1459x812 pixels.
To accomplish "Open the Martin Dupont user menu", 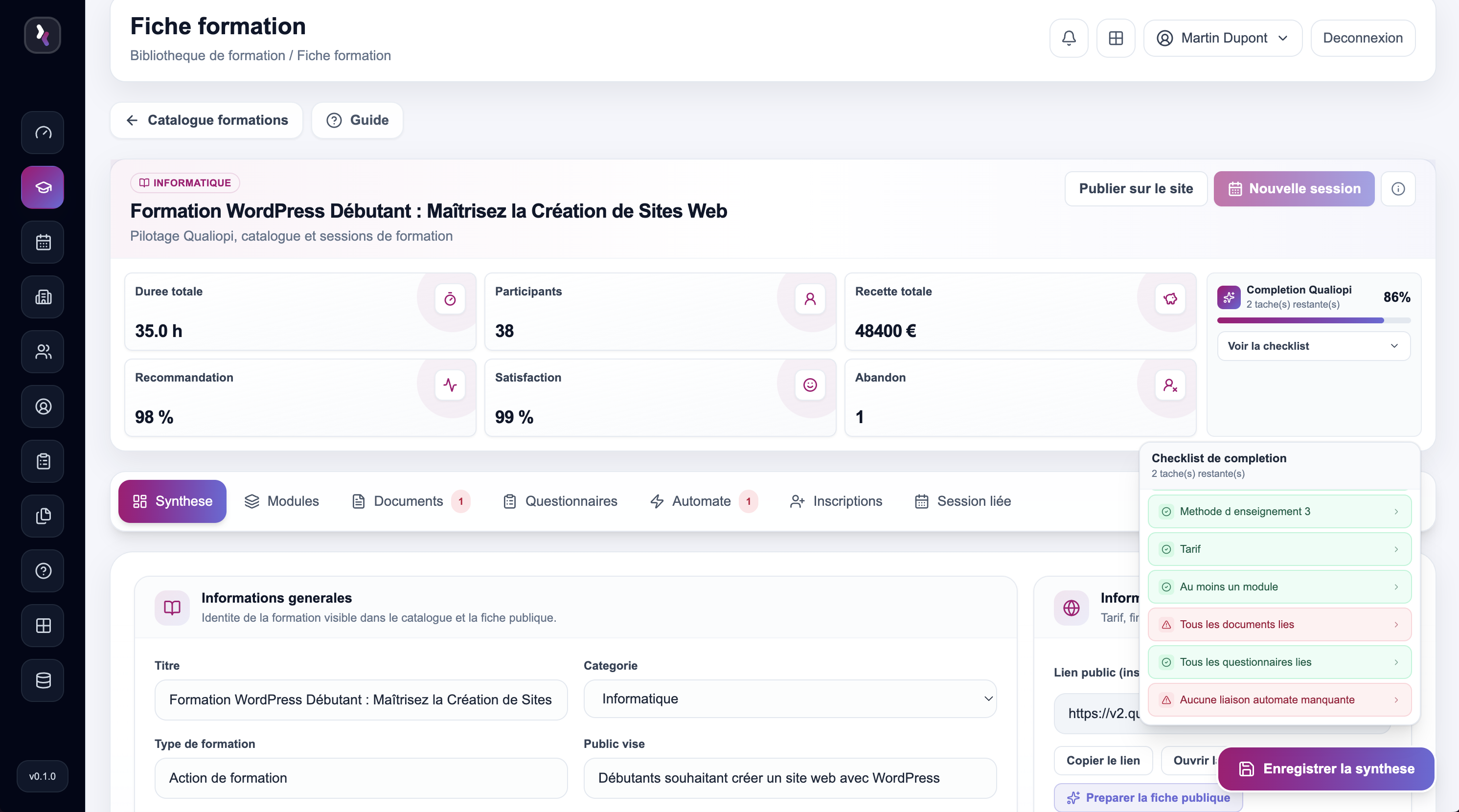I will pos(1223,38).
